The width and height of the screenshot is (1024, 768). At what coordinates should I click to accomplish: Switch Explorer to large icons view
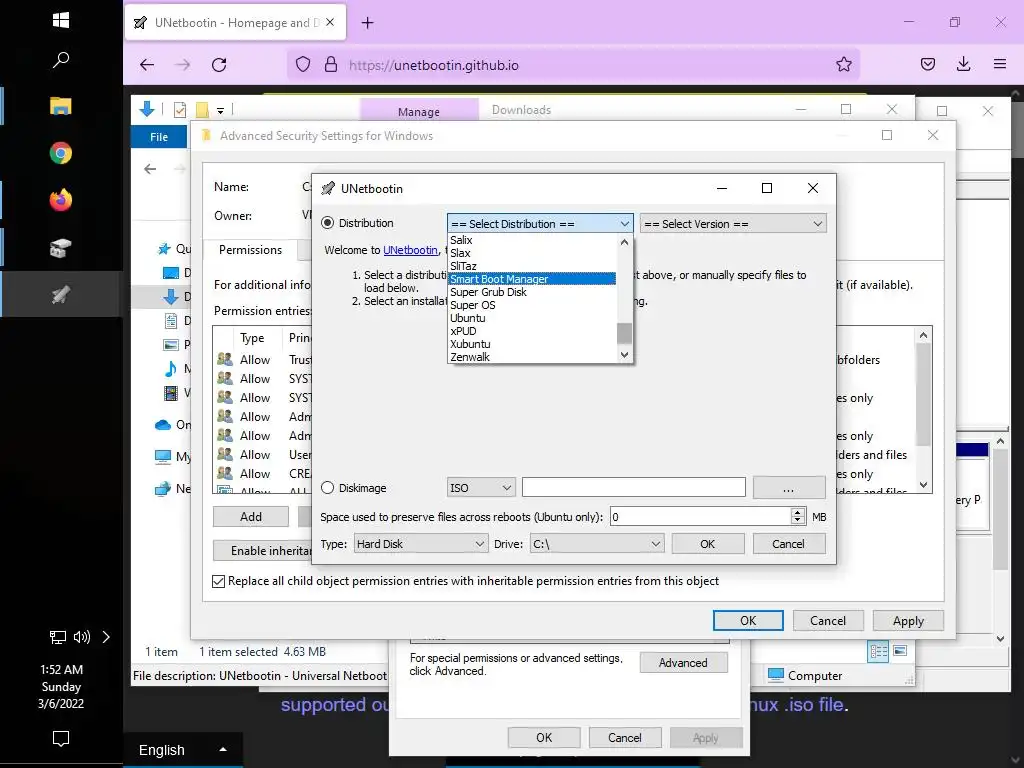(900, 651)
